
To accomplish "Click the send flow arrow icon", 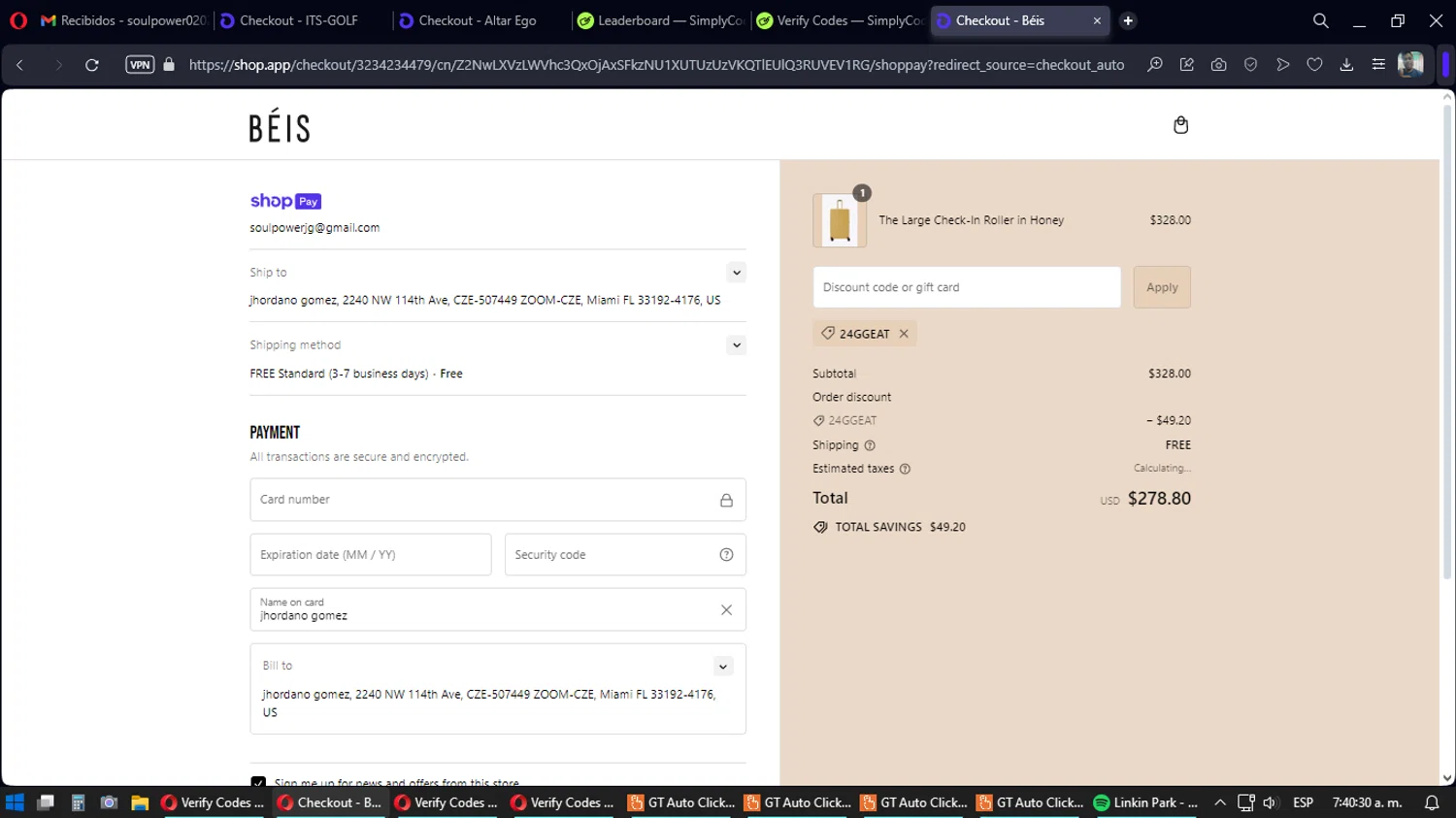I will tap(1282, 65).
